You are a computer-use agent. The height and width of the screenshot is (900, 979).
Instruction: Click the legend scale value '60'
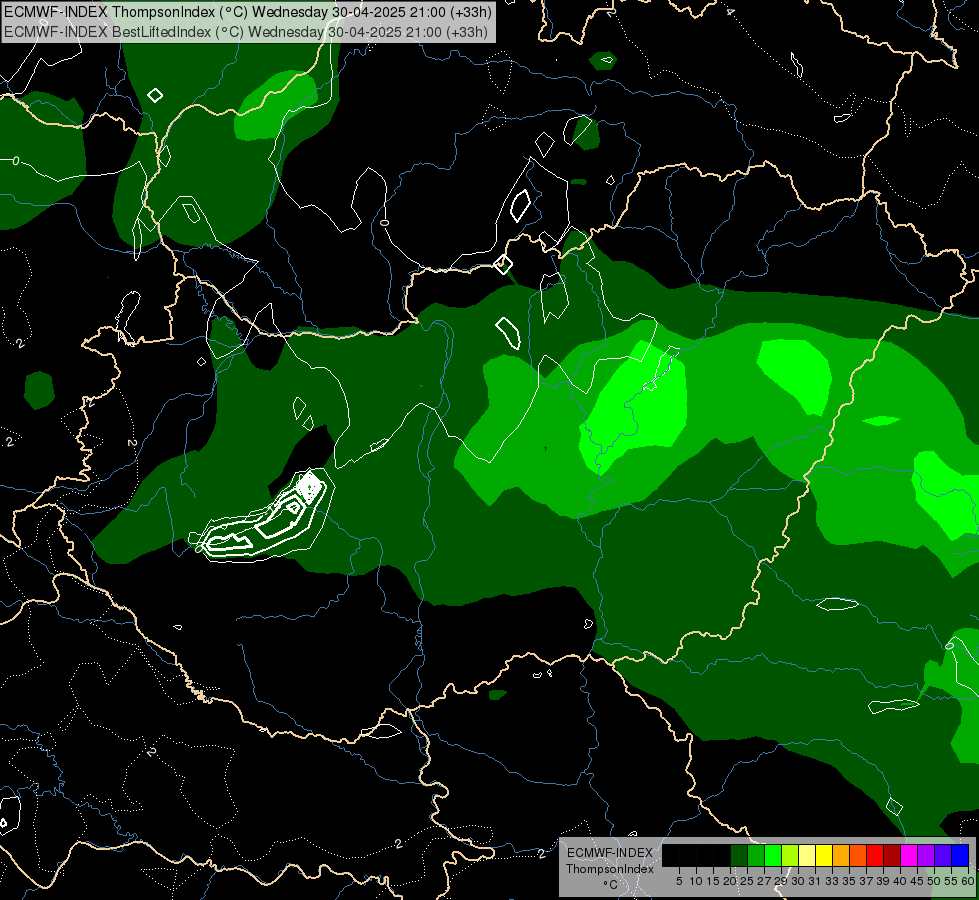pos(968,881)
